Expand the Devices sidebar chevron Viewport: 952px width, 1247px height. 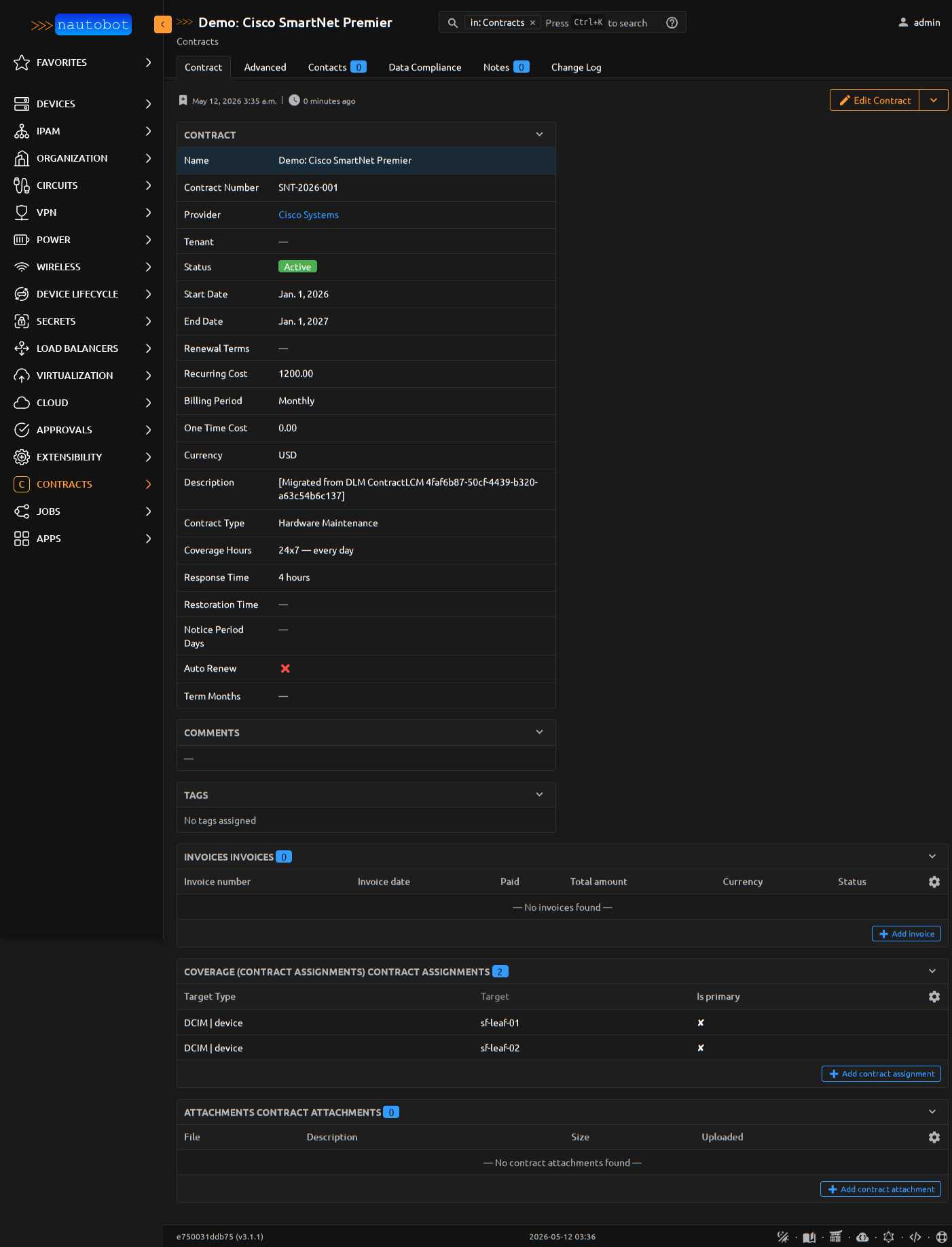[149, 104]
